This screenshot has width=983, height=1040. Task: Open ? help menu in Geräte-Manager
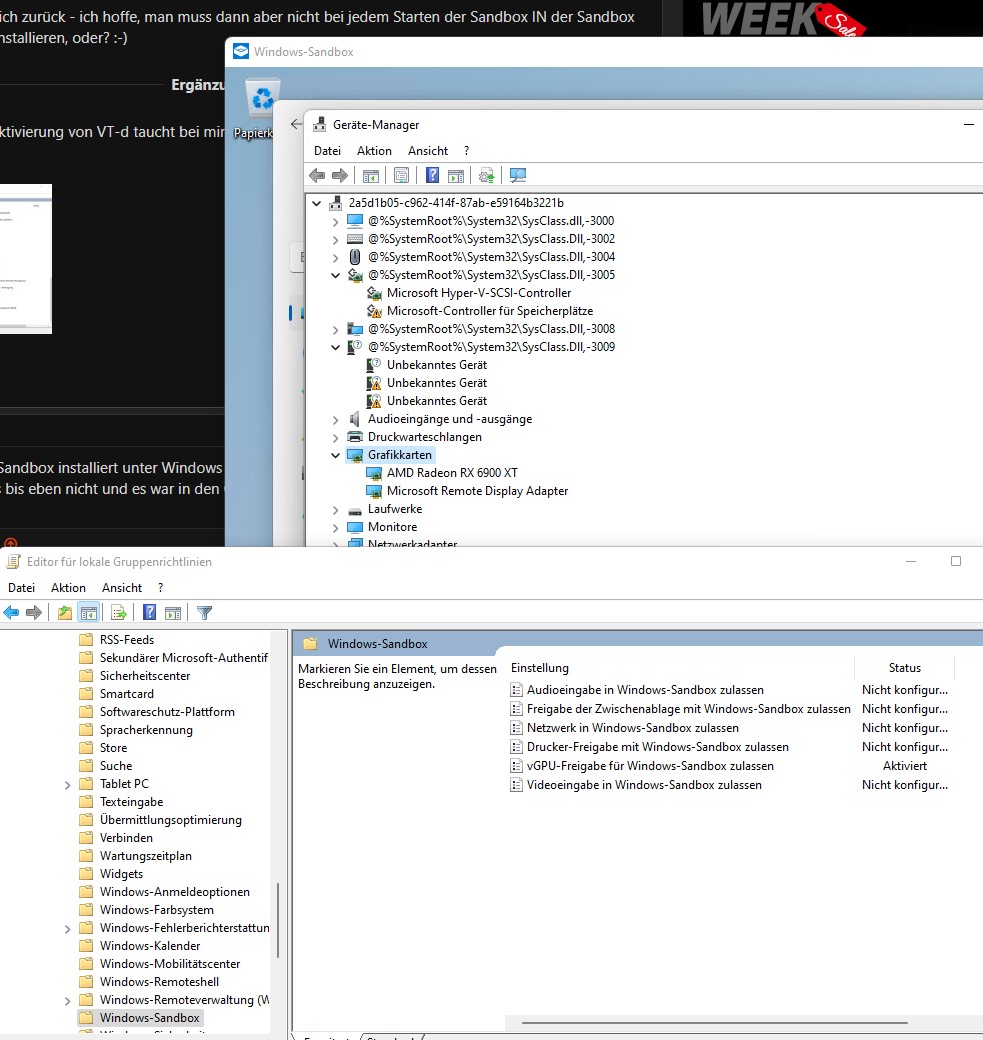click(x=466, y=151)
